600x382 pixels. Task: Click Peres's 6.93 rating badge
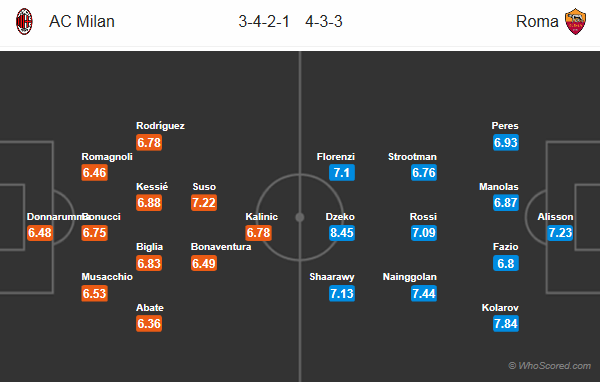tap(505, 142)
